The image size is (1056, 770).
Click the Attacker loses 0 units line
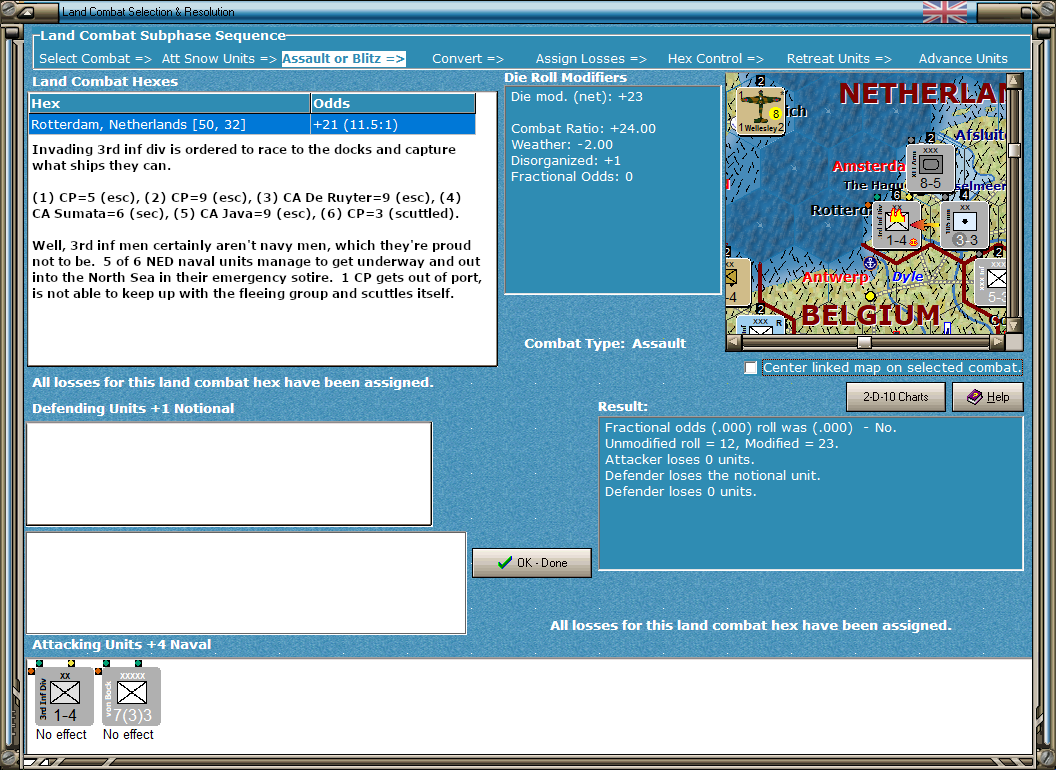(680, 459)
